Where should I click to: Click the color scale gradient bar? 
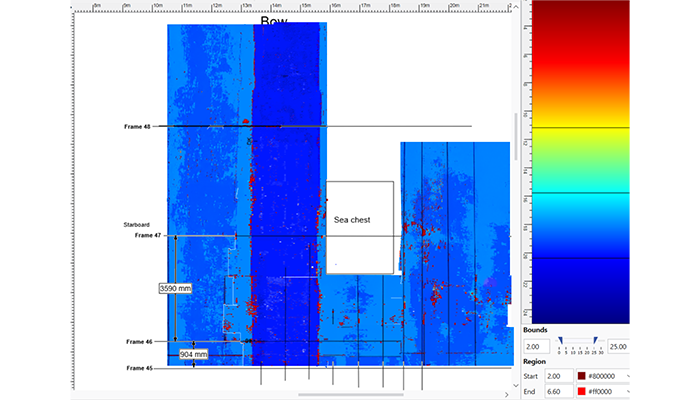580,162
